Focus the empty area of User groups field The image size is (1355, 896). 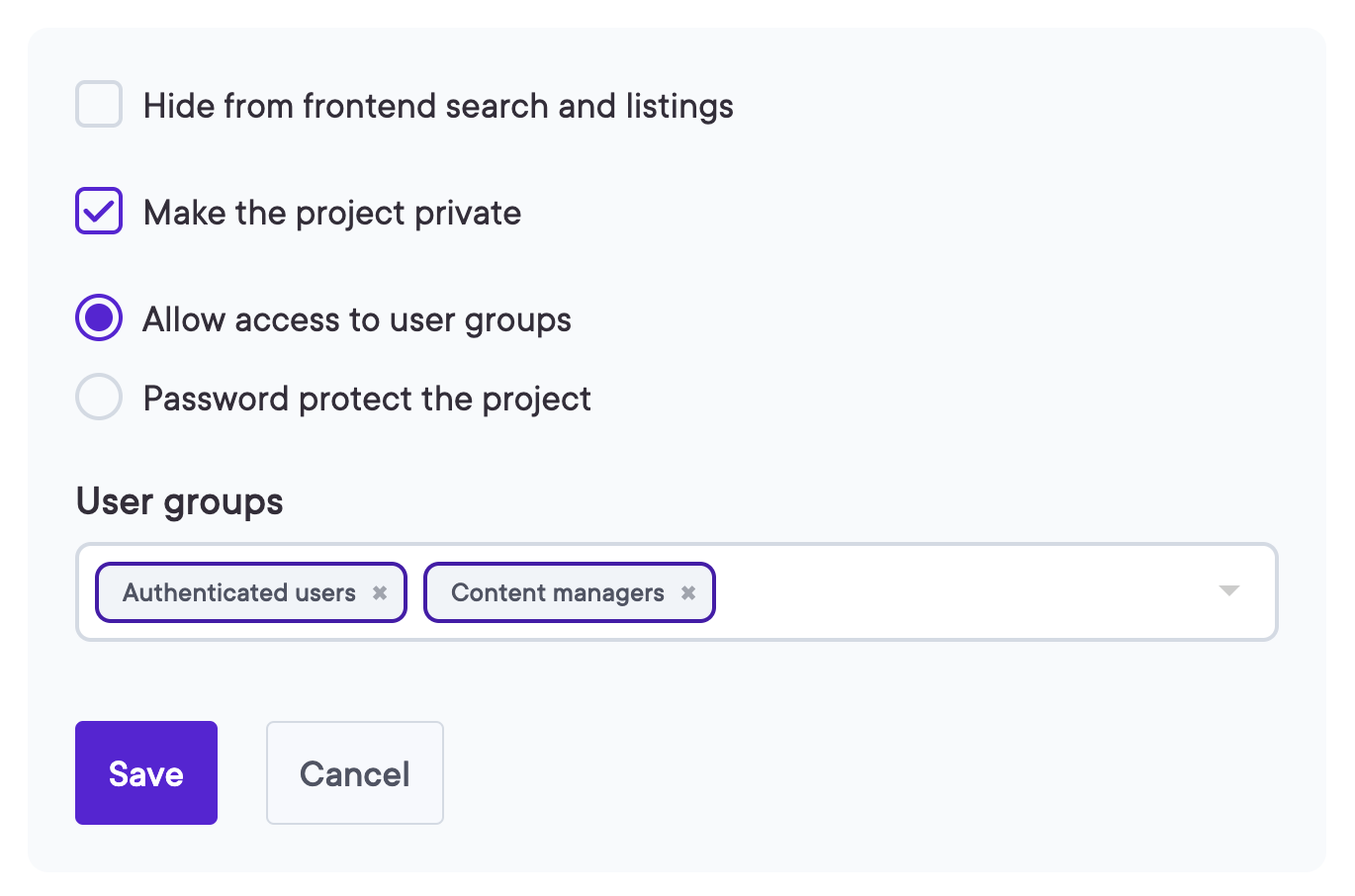(x=959, y=592)
